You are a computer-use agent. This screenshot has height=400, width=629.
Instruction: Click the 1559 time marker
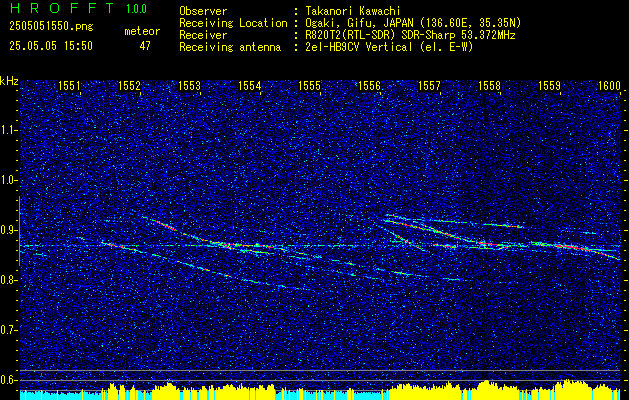click(x=550, y=85)
